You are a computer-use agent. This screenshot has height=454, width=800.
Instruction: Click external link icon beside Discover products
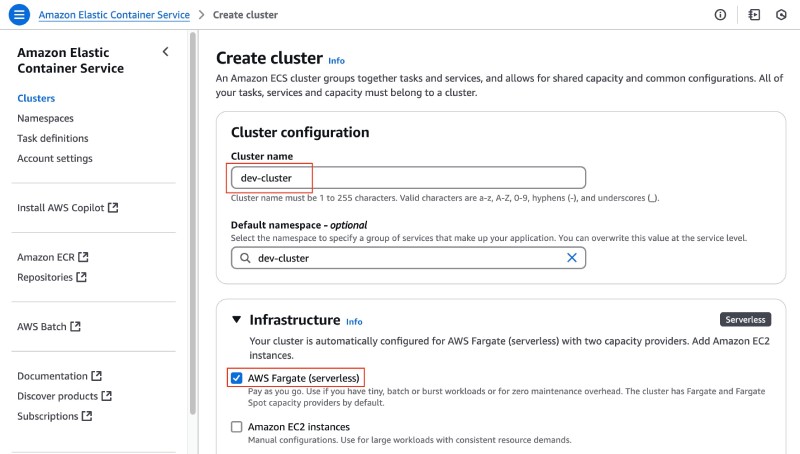107,396
